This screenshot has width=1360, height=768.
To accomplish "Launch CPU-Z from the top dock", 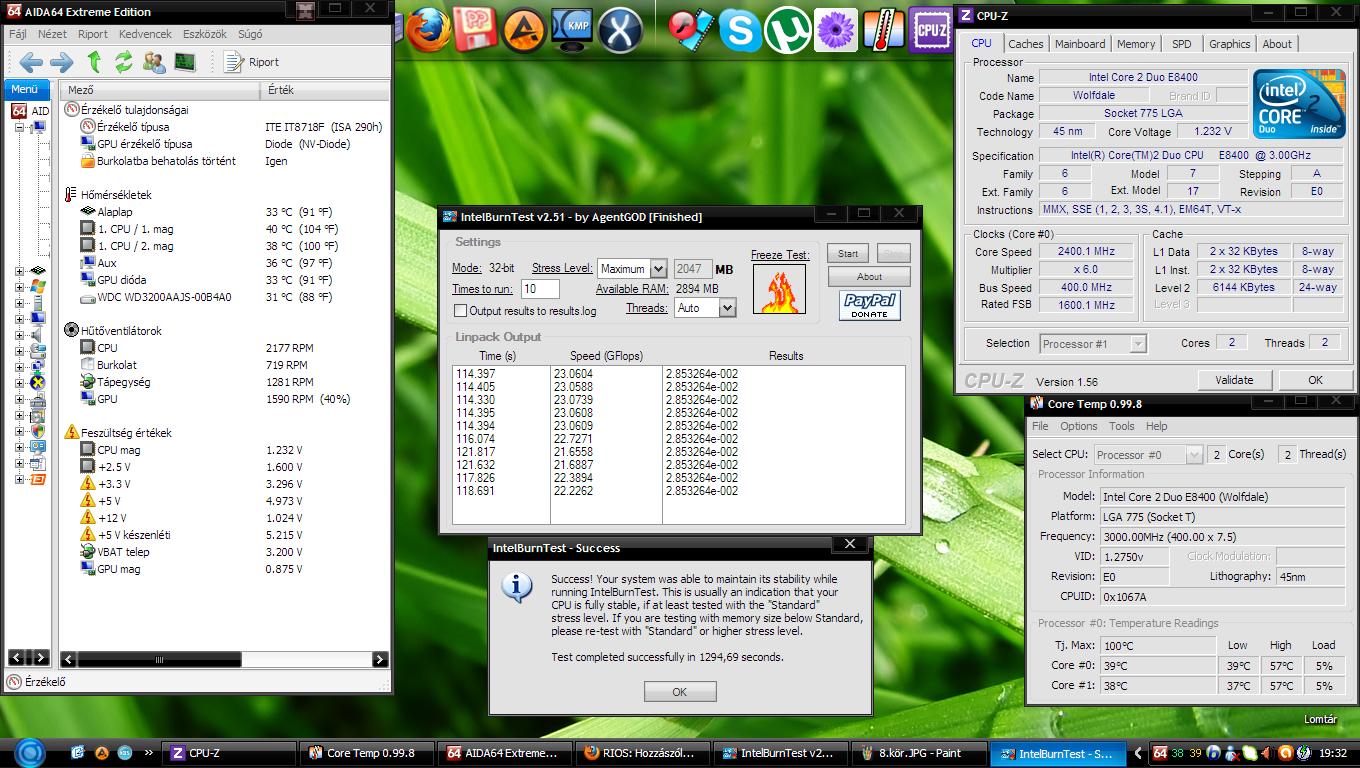I will pyautogui.click(x=930, y=30).
